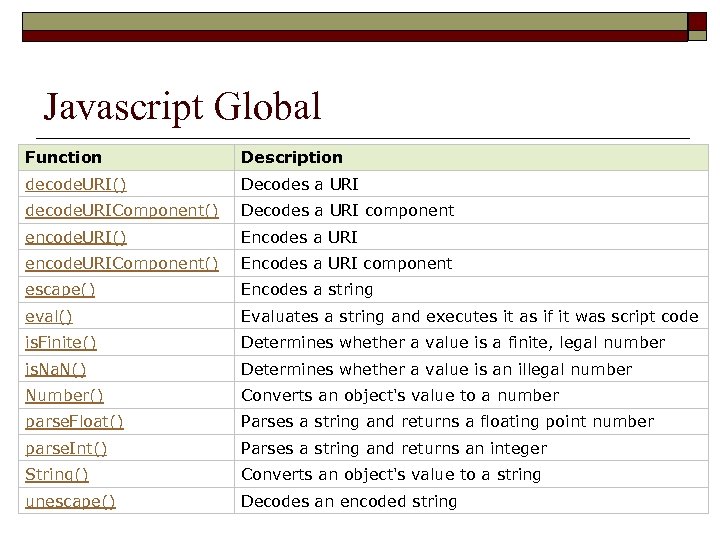Open the encodeURI() function link
This screenshot has width=720, height=540.
[x=76, y=237]
